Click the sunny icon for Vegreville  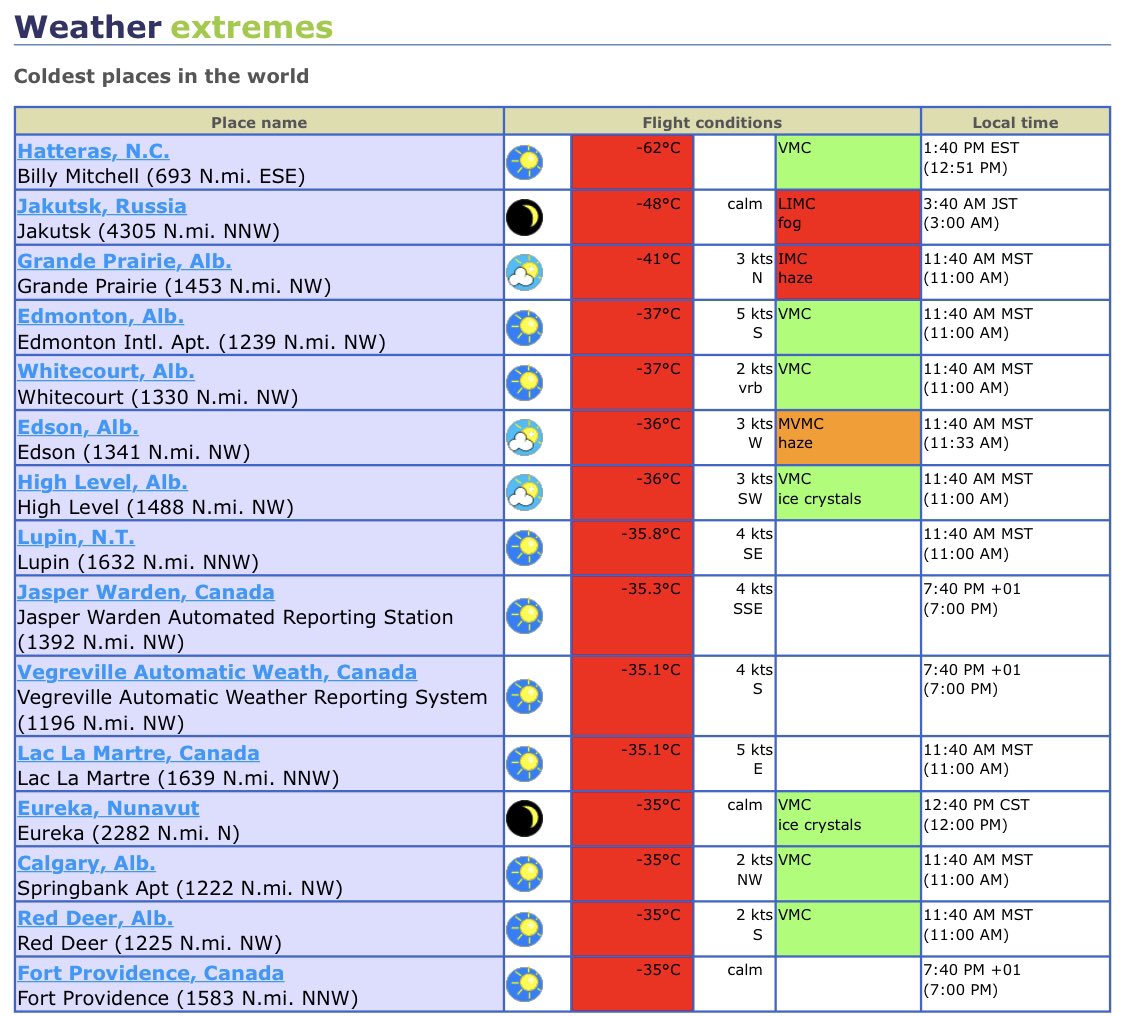click(524, 696)
